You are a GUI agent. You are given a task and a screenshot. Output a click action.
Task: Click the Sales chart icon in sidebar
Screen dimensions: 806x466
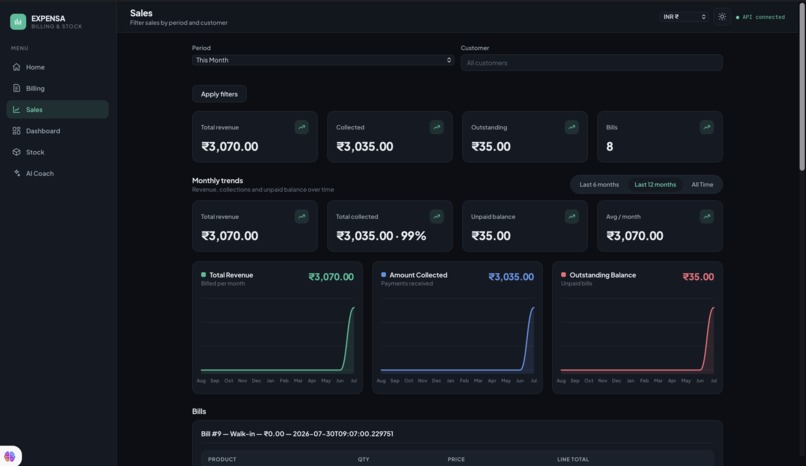pyautogui.click(x=16, y=109)
